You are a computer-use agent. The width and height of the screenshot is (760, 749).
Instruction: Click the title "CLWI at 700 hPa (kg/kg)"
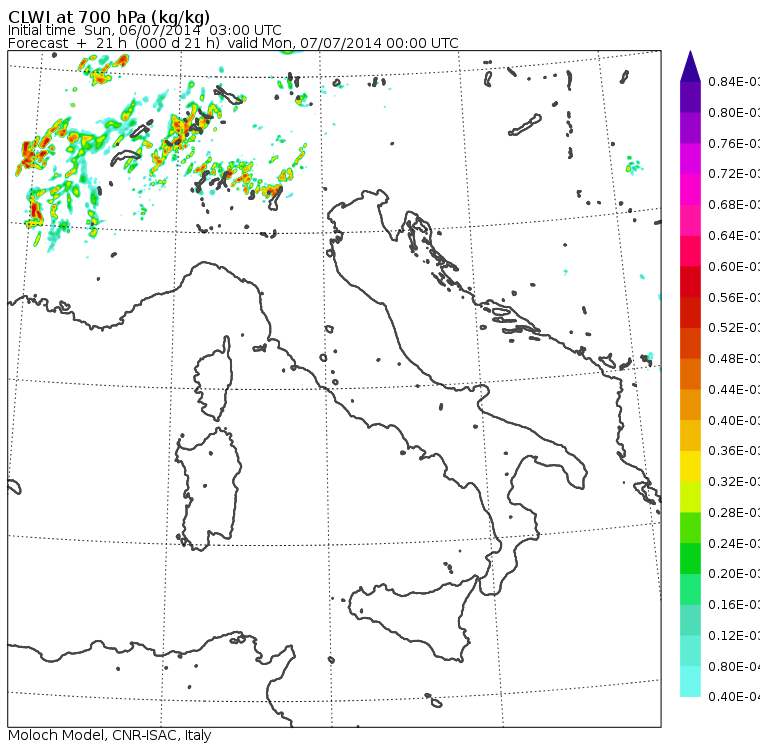pyautogui.click(x=109, y=17)
